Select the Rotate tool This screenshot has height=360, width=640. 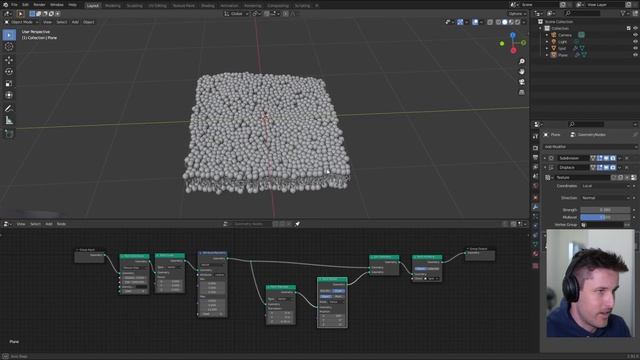point(9,72)
